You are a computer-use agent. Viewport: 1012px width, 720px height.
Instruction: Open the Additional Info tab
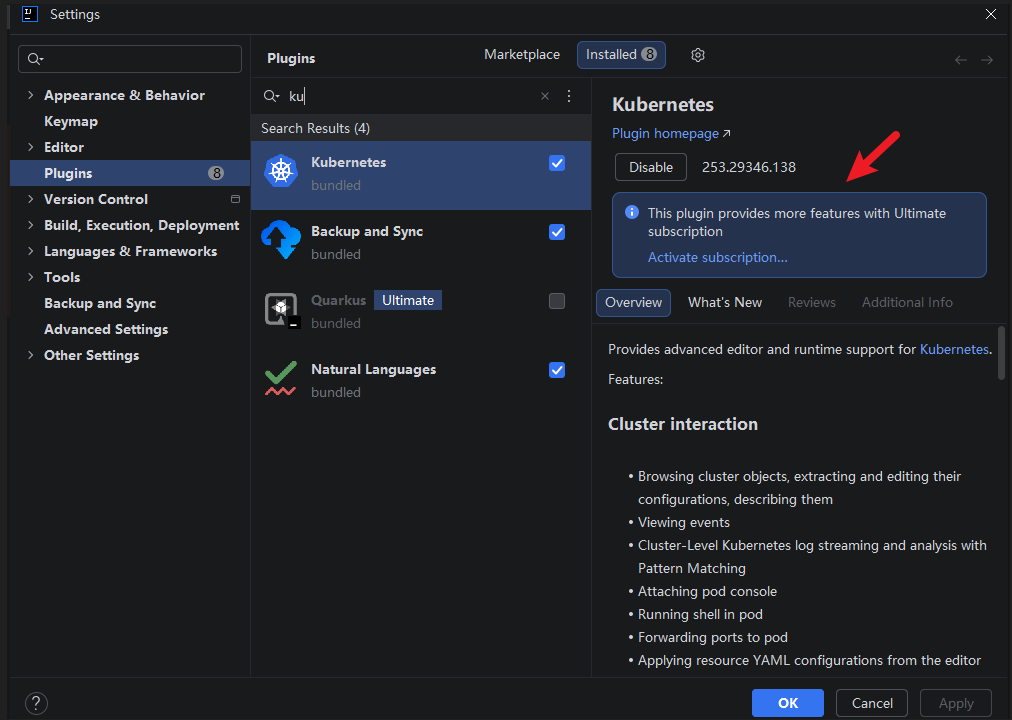(x=907, y=303)
